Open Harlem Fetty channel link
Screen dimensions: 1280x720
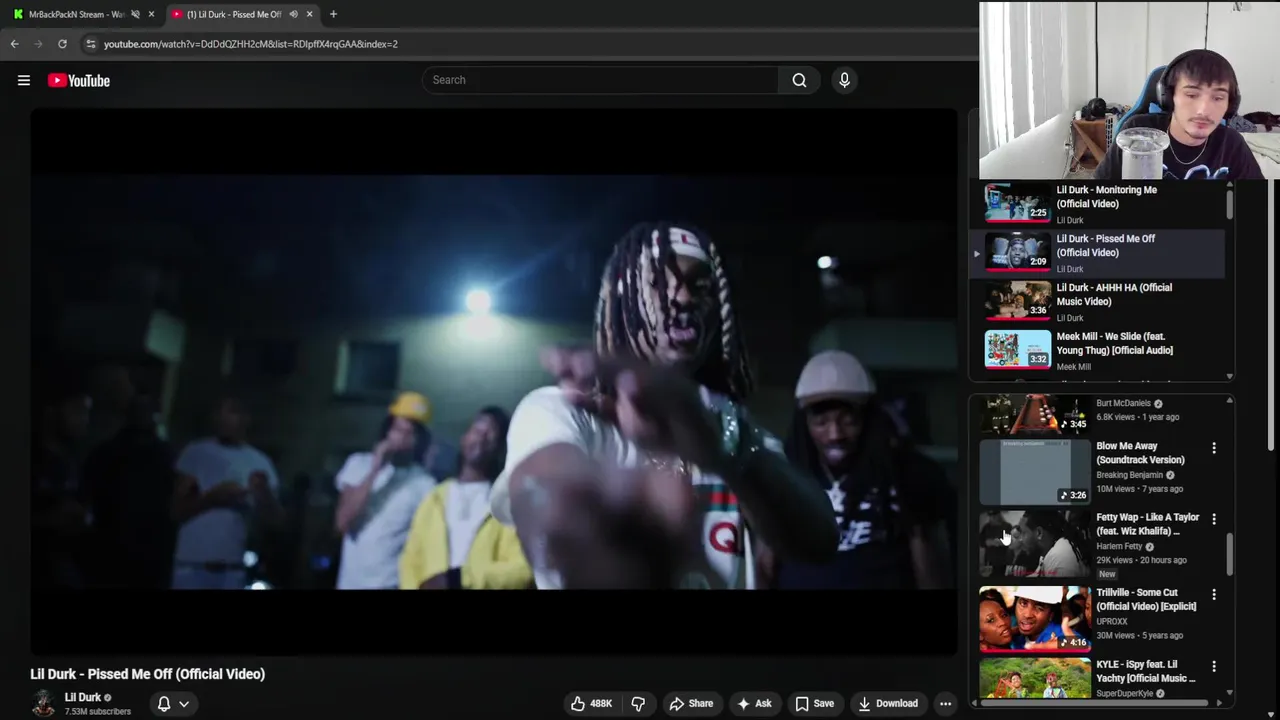(x=1119, y=546)
